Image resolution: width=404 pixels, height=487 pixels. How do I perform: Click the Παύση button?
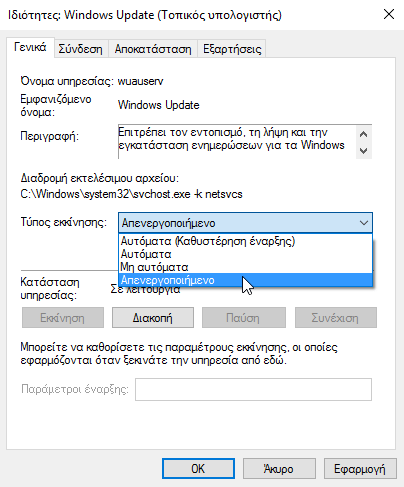[244, 318]
